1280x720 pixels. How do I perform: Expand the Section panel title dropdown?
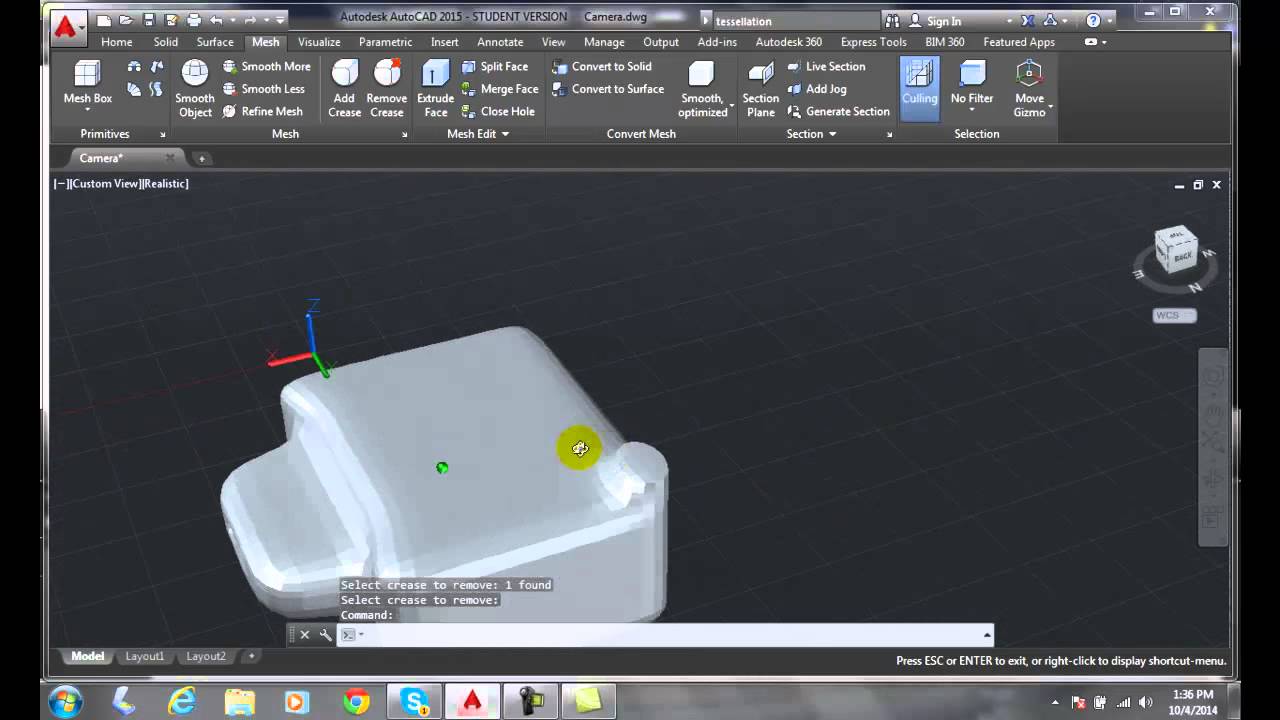[x=811, y=134]
